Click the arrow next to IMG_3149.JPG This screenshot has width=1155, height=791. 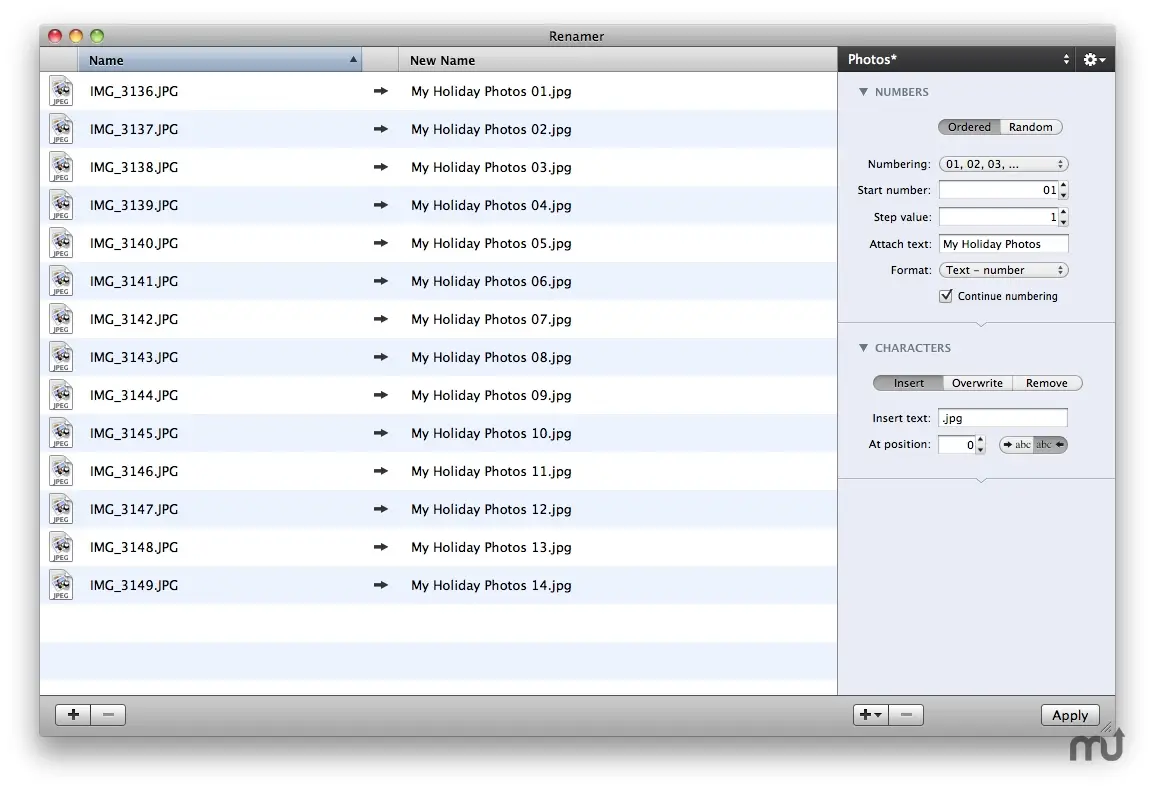click(x=381, y=585)
